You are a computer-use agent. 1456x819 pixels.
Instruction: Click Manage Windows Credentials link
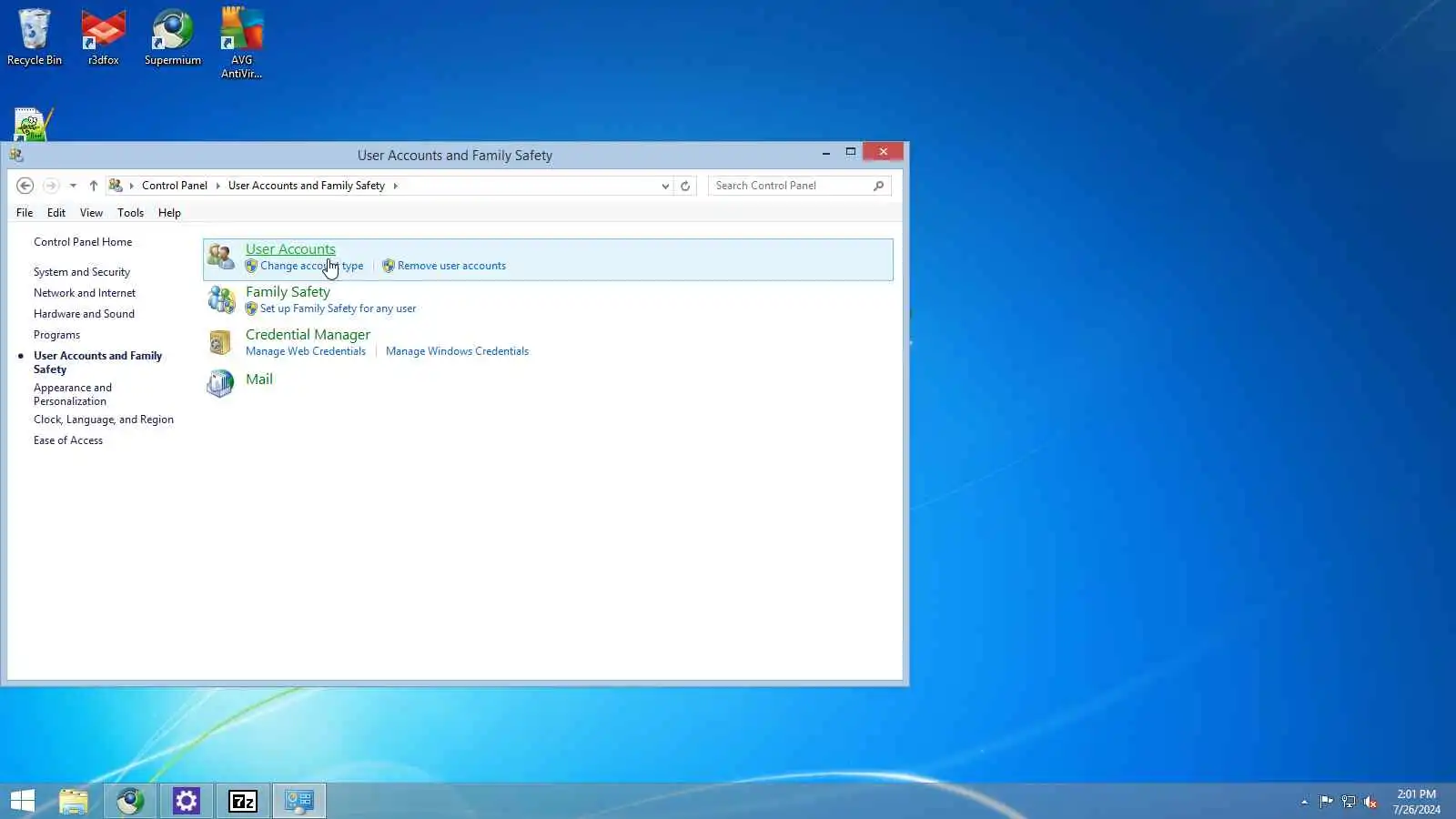pos(457,351)
